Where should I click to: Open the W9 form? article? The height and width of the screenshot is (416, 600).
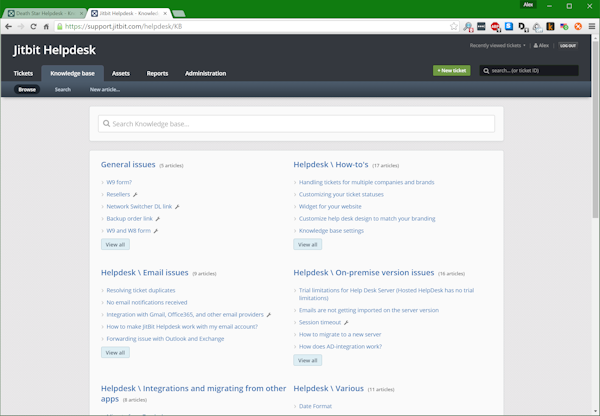(x=119, y=182)
